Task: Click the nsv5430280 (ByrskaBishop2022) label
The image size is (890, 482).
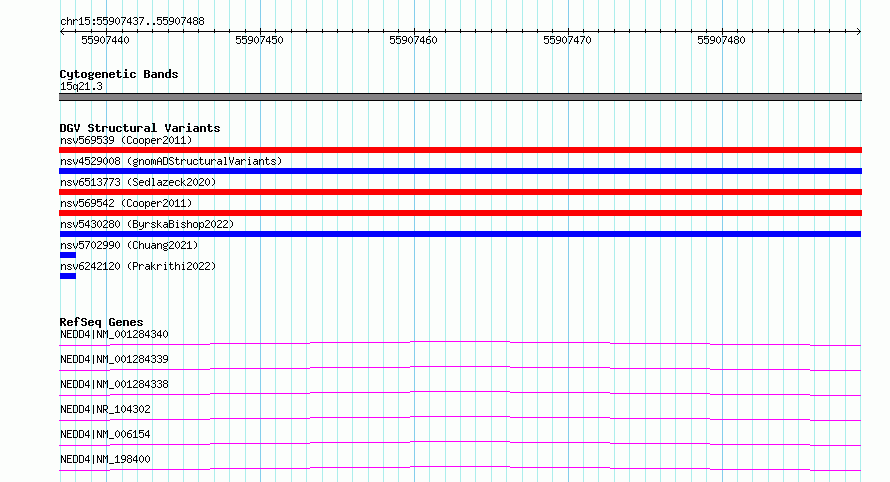Action: [147, 224]
